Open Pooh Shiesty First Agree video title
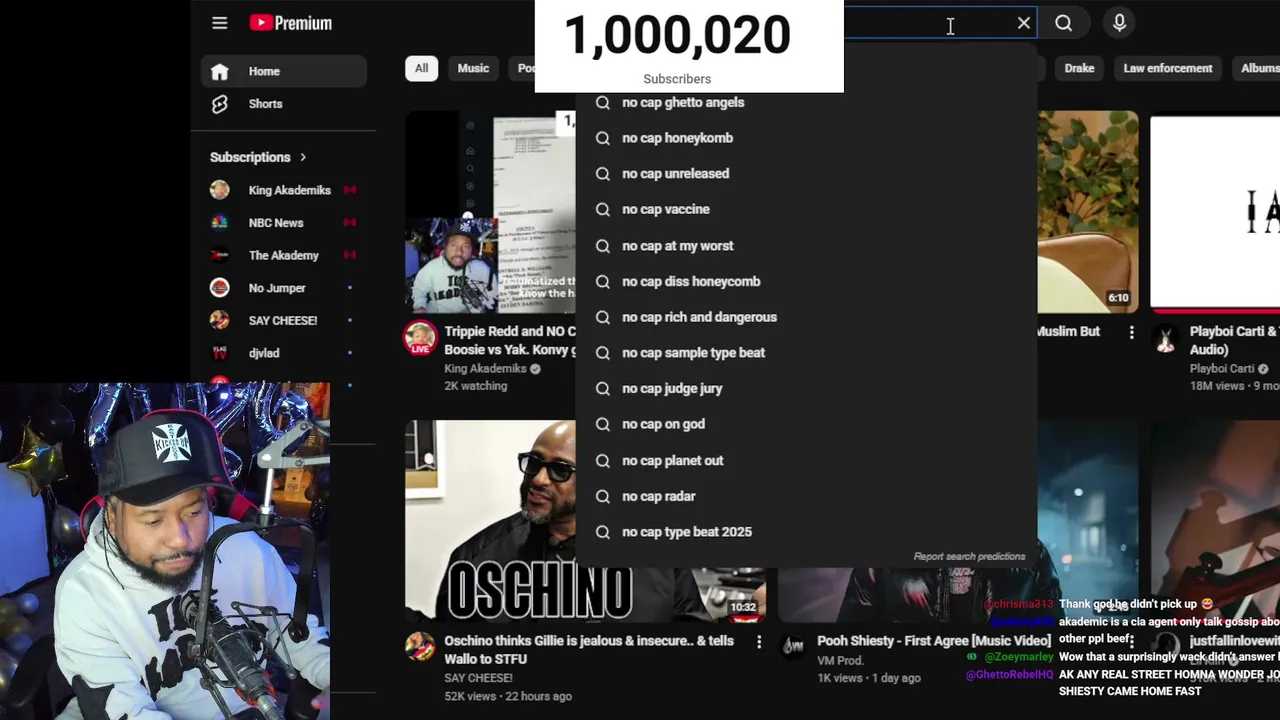 tap(934, 641)
